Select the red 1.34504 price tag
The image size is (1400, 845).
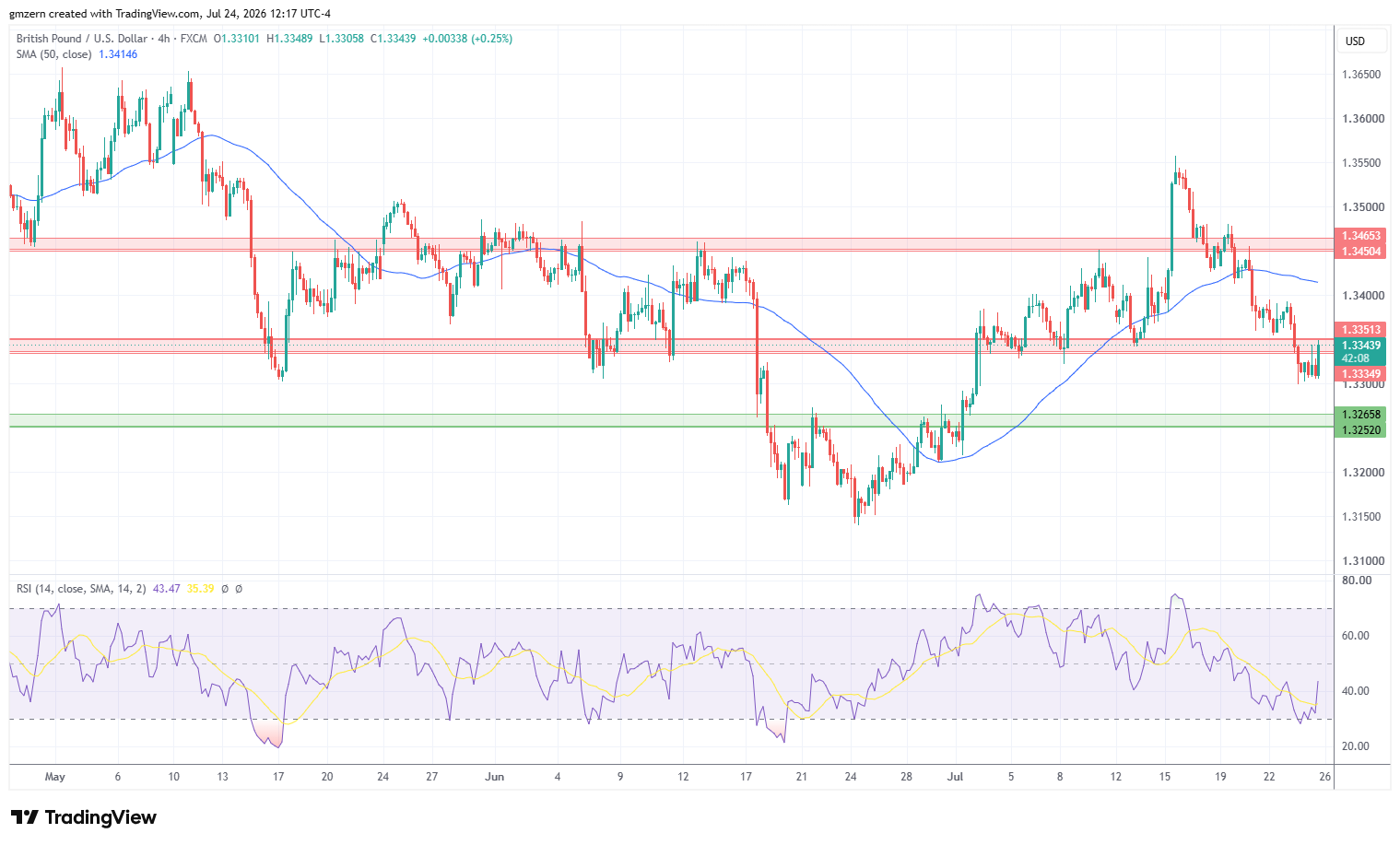coord(1361,252)
